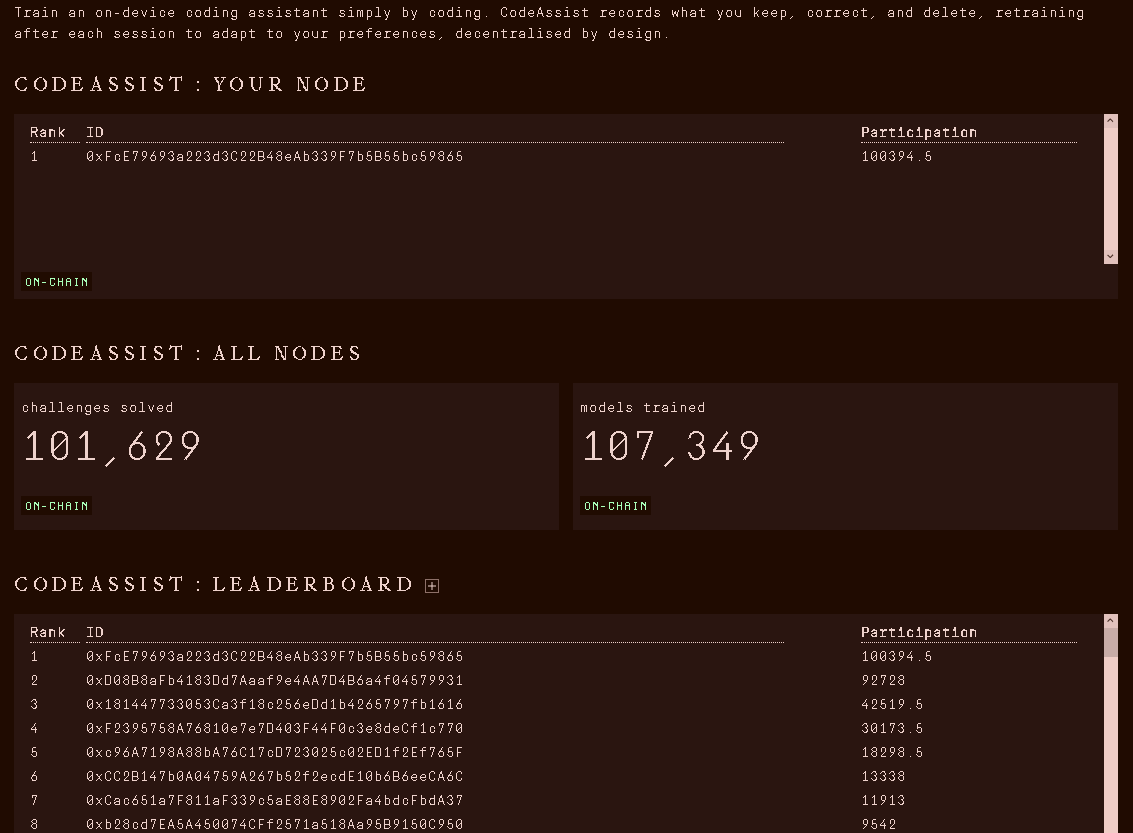This screenshot has width=1133, height=833.
Task: Click Participation header in Your Node table
Action: click(918, 132)
